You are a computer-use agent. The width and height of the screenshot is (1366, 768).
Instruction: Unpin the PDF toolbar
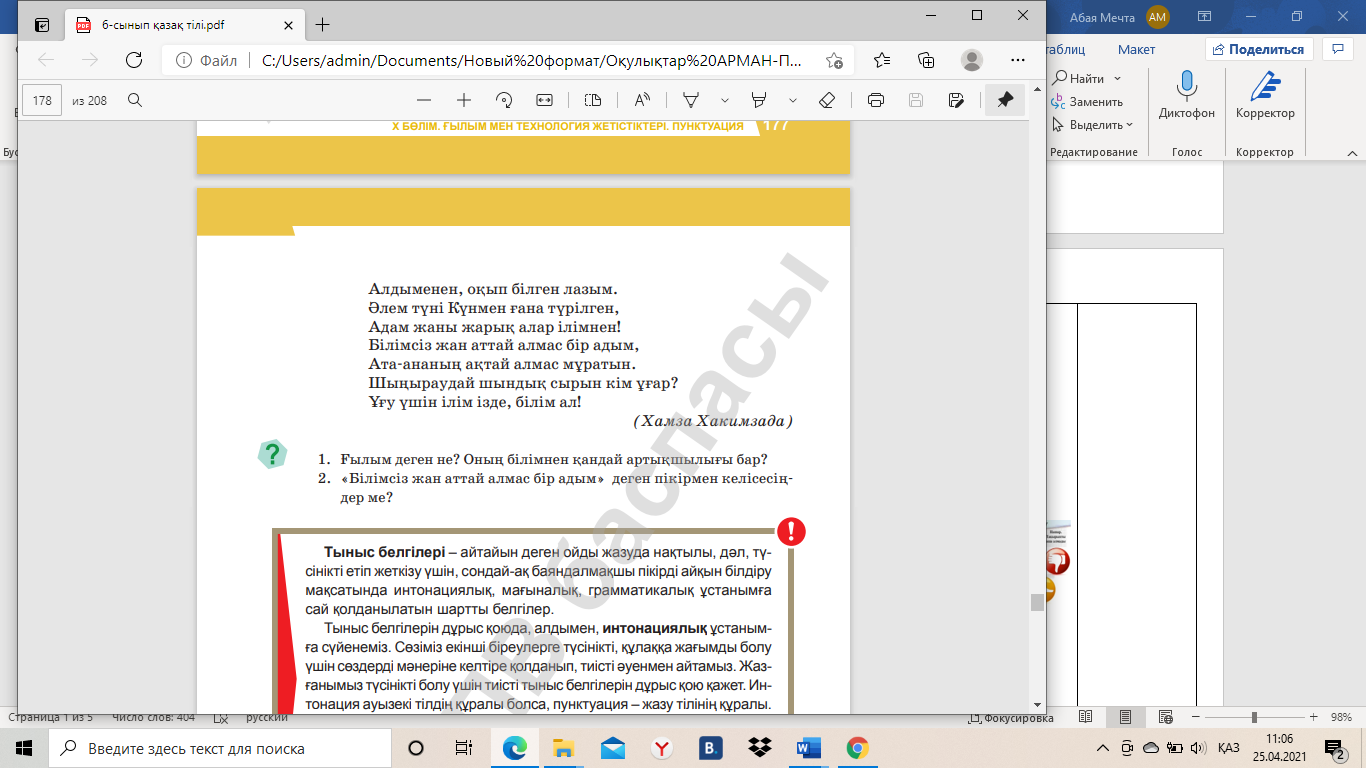tap(1005, 100)
